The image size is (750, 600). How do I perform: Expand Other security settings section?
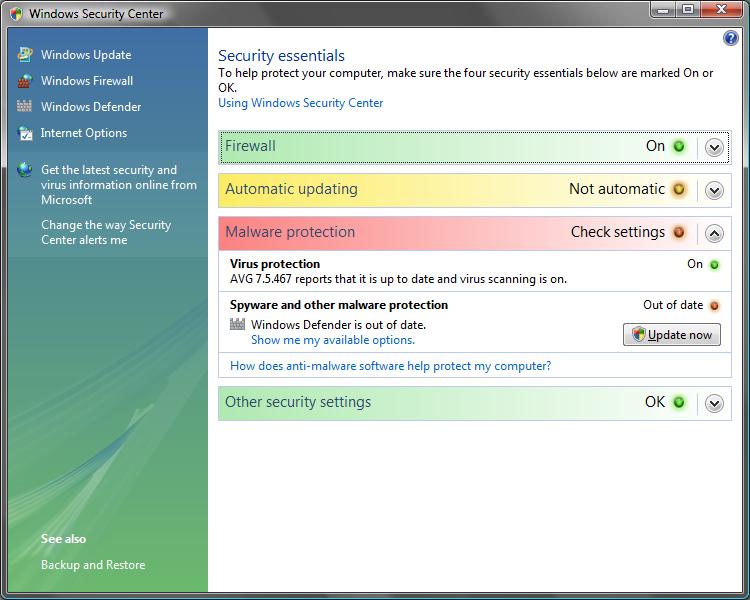714,403
